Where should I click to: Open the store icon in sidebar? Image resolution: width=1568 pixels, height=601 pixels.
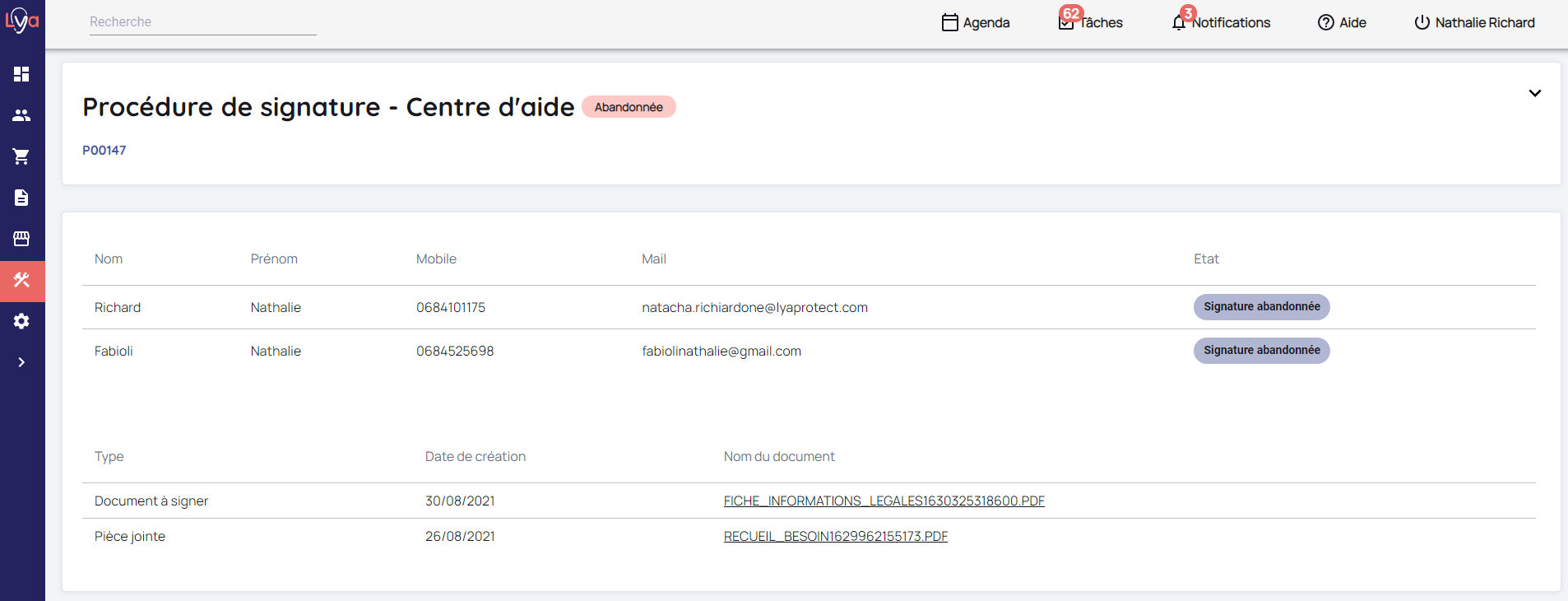coord(21,239)
